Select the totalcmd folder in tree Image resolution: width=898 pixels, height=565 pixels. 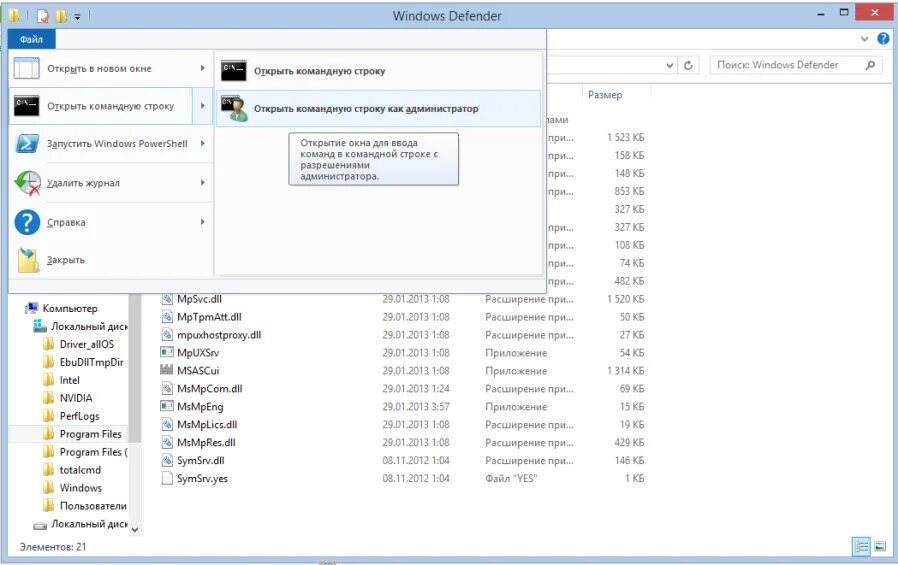(80, 470)
